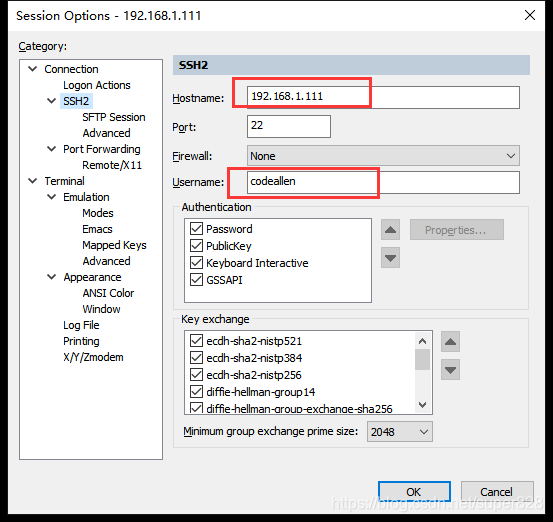553x522 pixels.
Task: Collapse the Connection category node
Action: (x=32, y=69)
